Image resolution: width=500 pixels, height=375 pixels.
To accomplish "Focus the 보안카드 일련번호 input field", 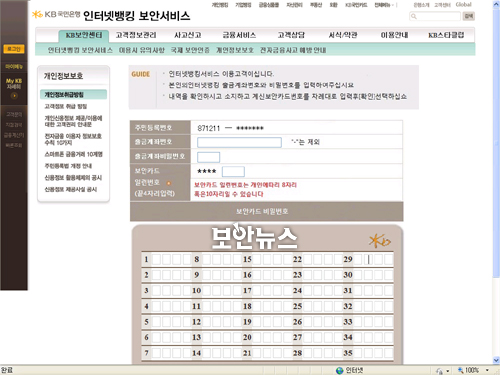I will click(x=233, y=172).
